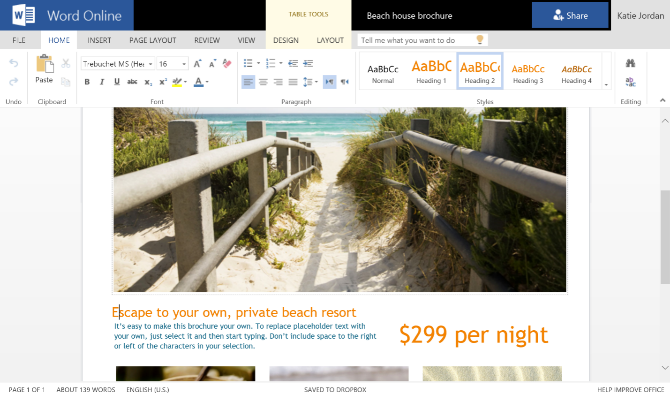Open highlight color dropdown arrow
Viewport: 670px width, 394px height.
pyautogui.click(x=185, y=82)
